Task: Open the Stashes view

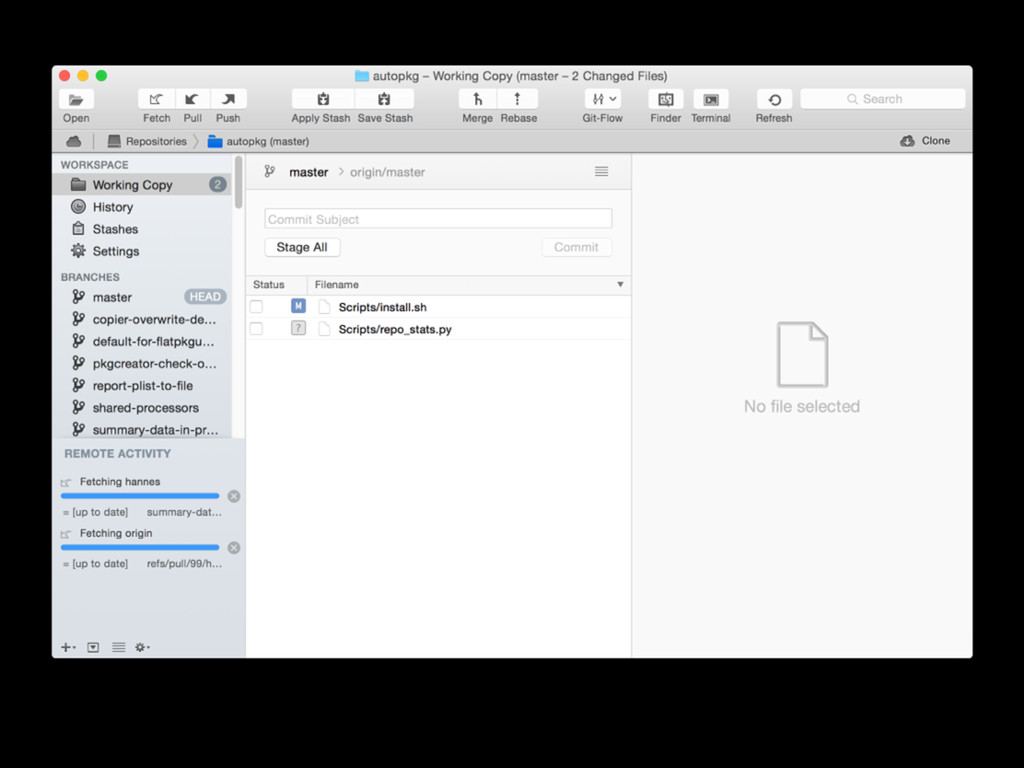Action: coord(142,229)
